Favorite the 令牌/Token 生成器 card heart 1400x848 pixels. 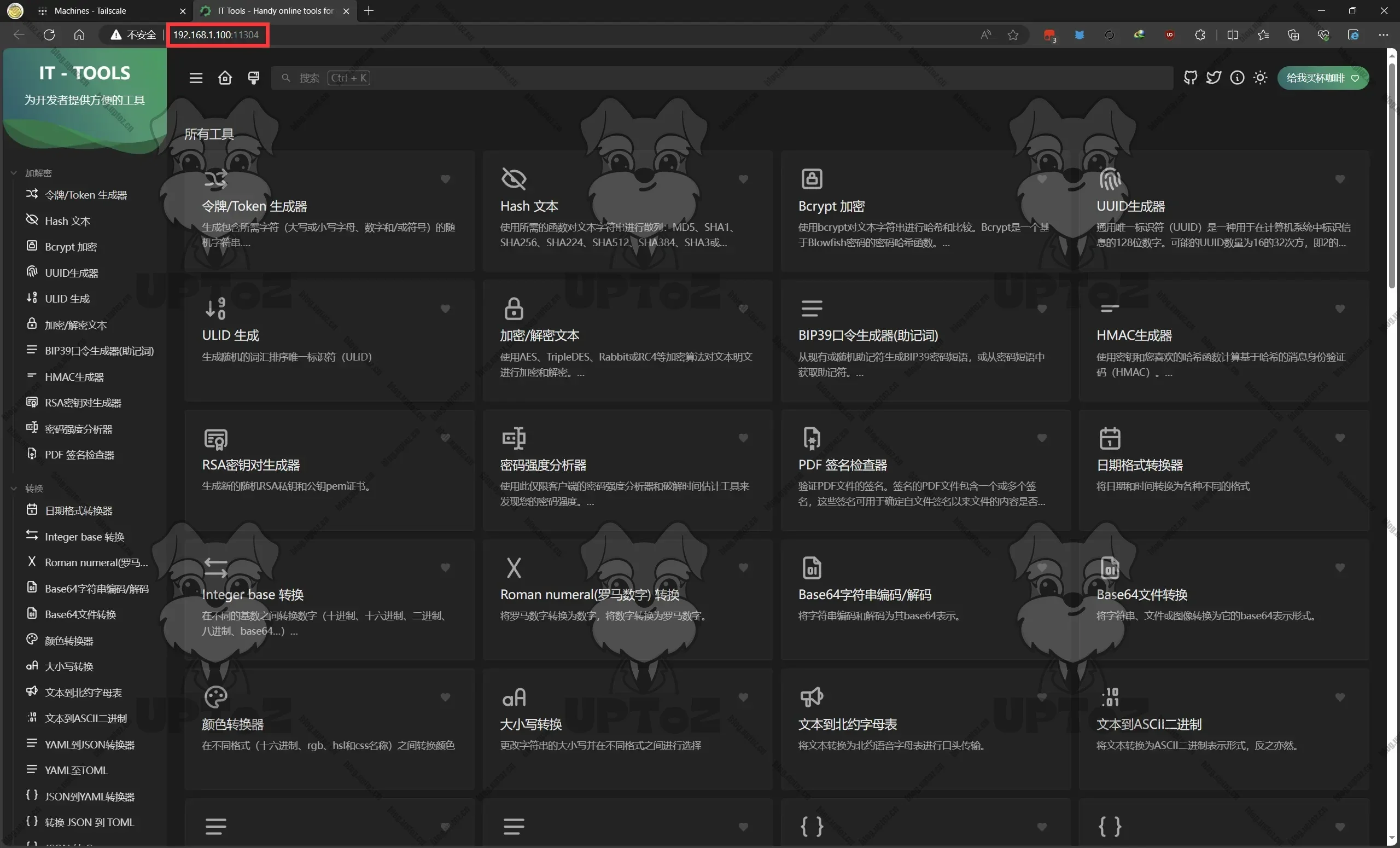446,179
